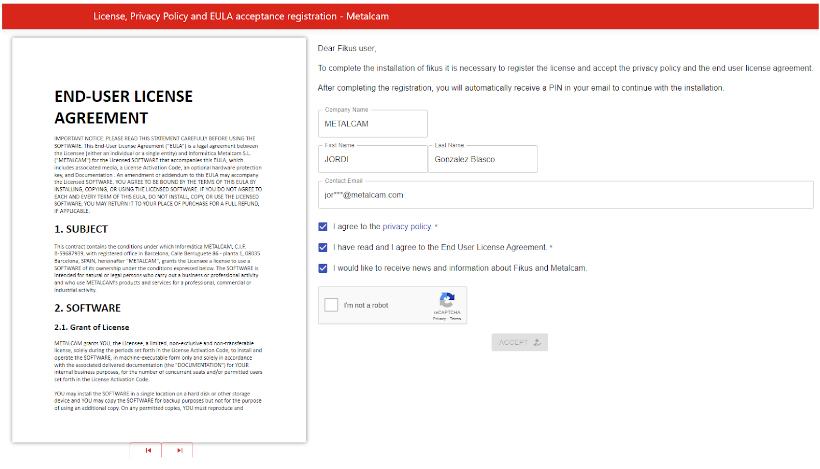Click the reCAPTCHA logo icon
Screen dimensions: 820x469
[x=446, y=300]
